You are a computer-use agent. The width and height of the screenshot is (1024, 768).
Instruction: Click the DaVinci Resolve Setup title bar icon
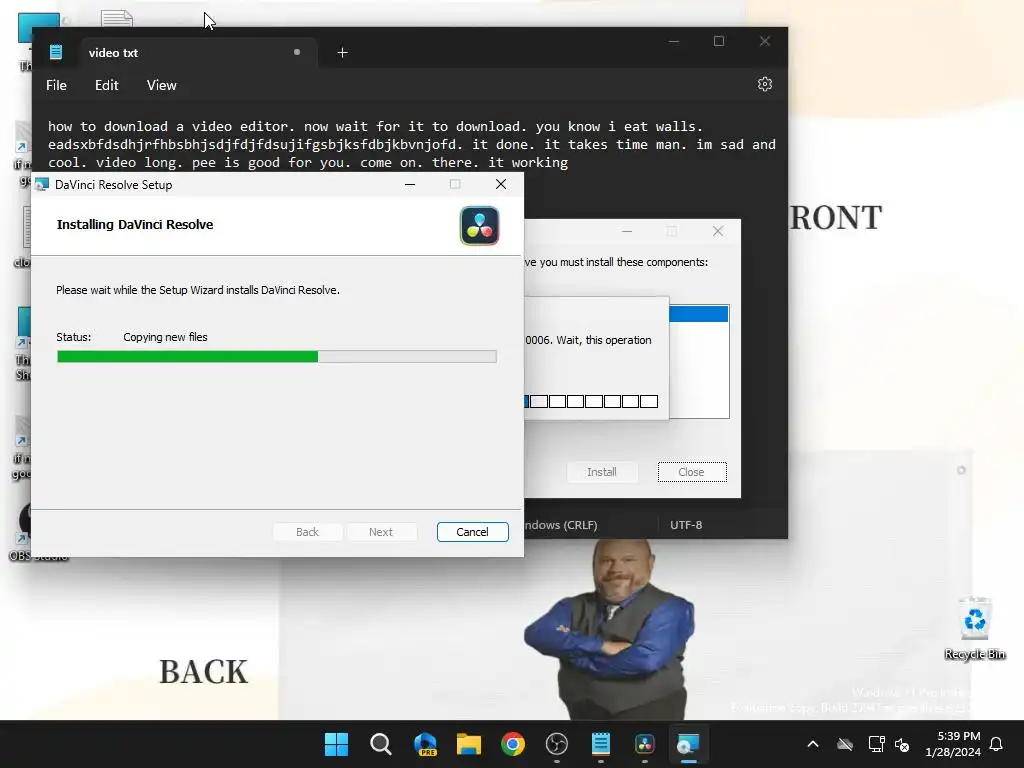[42, 185]
